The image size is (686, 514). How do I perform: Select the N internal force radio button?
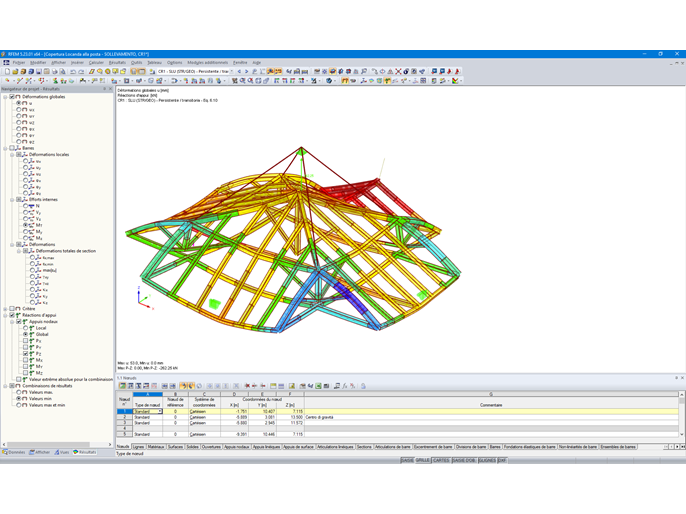pyautogui.click(x=25, y=206)
